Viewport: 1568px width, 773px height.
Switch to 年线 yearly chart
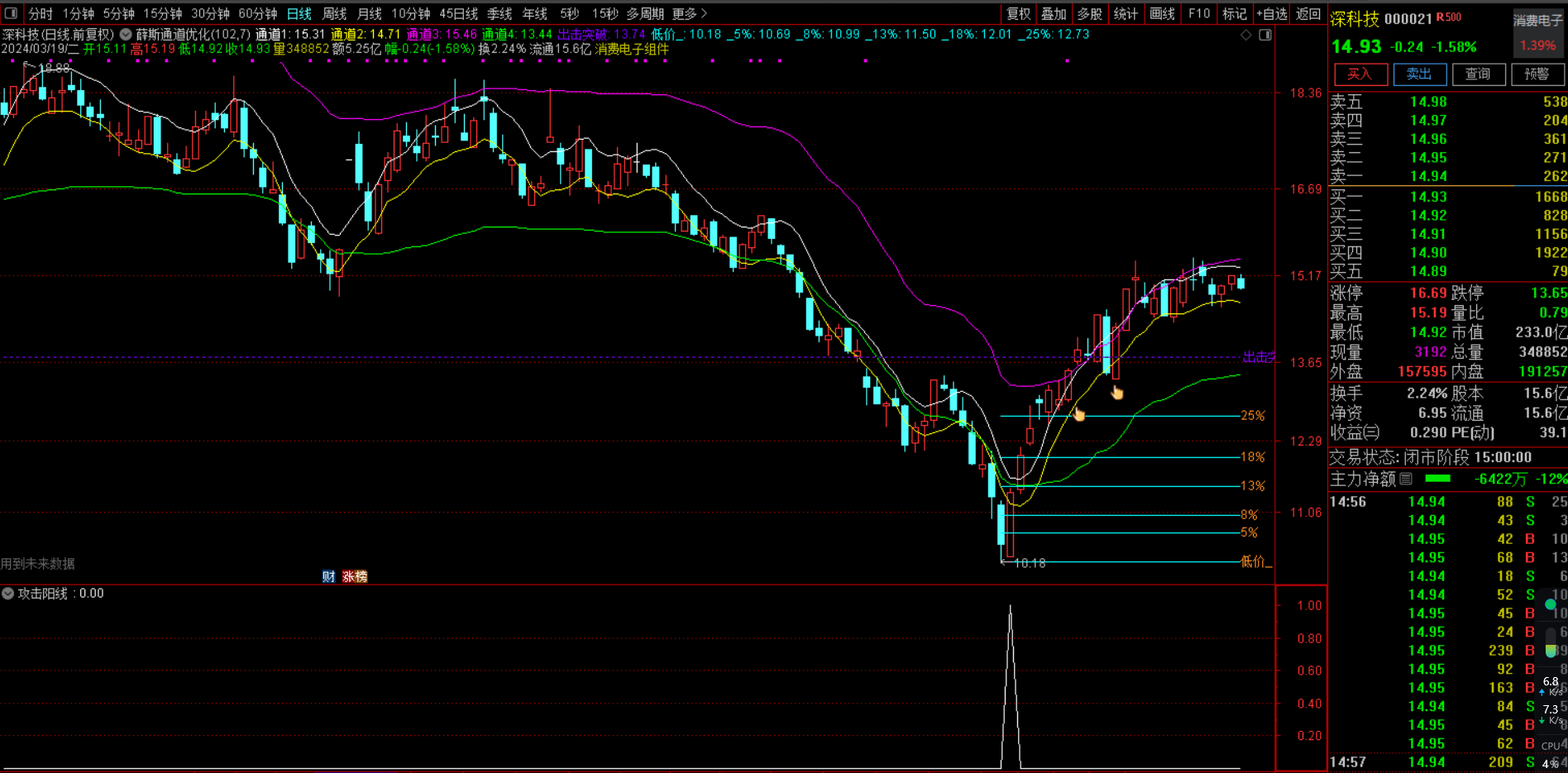[x=535, y=13]
